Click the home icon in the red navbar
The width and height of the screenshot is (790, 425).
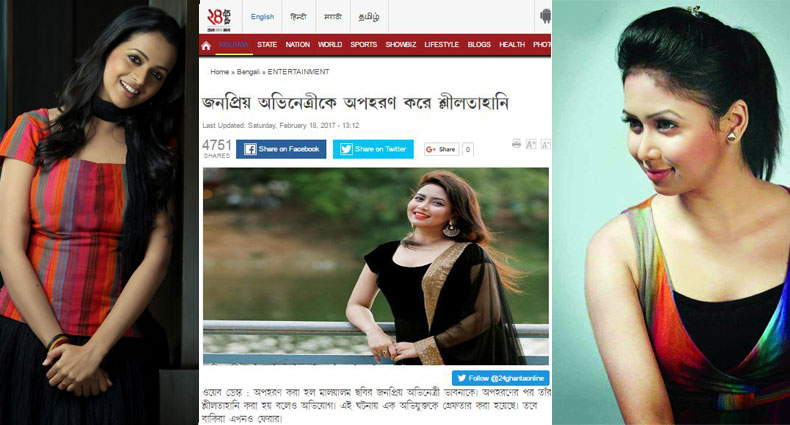tap(206, 46)
